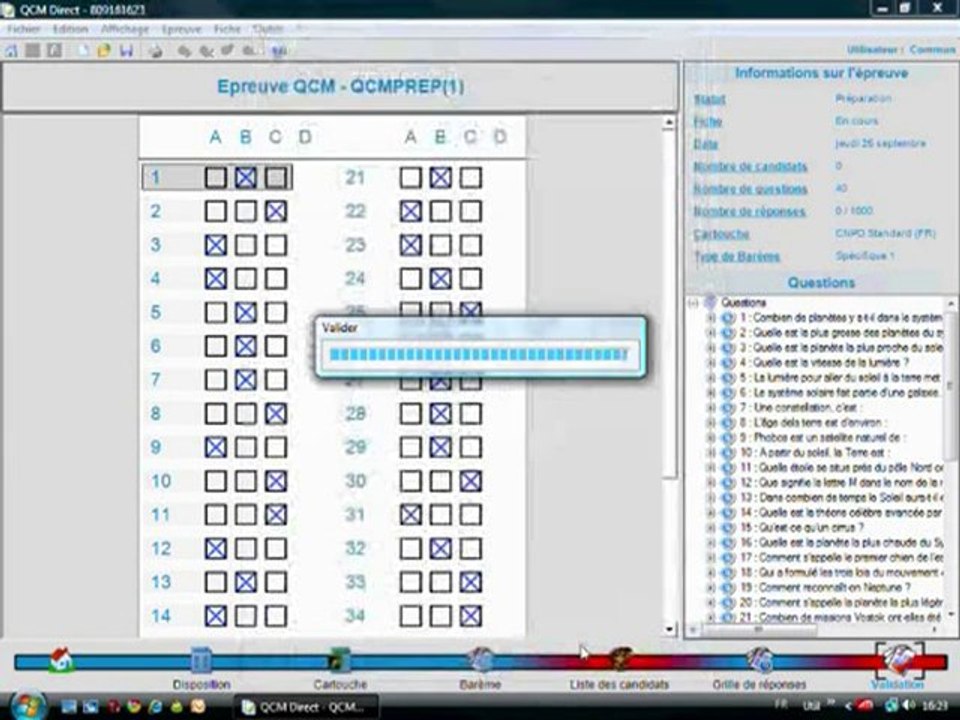Image resolution: width=960 pixels, height=720 pixels.
Task: Open the Fiche menu
Action: (x=227, y=29)
